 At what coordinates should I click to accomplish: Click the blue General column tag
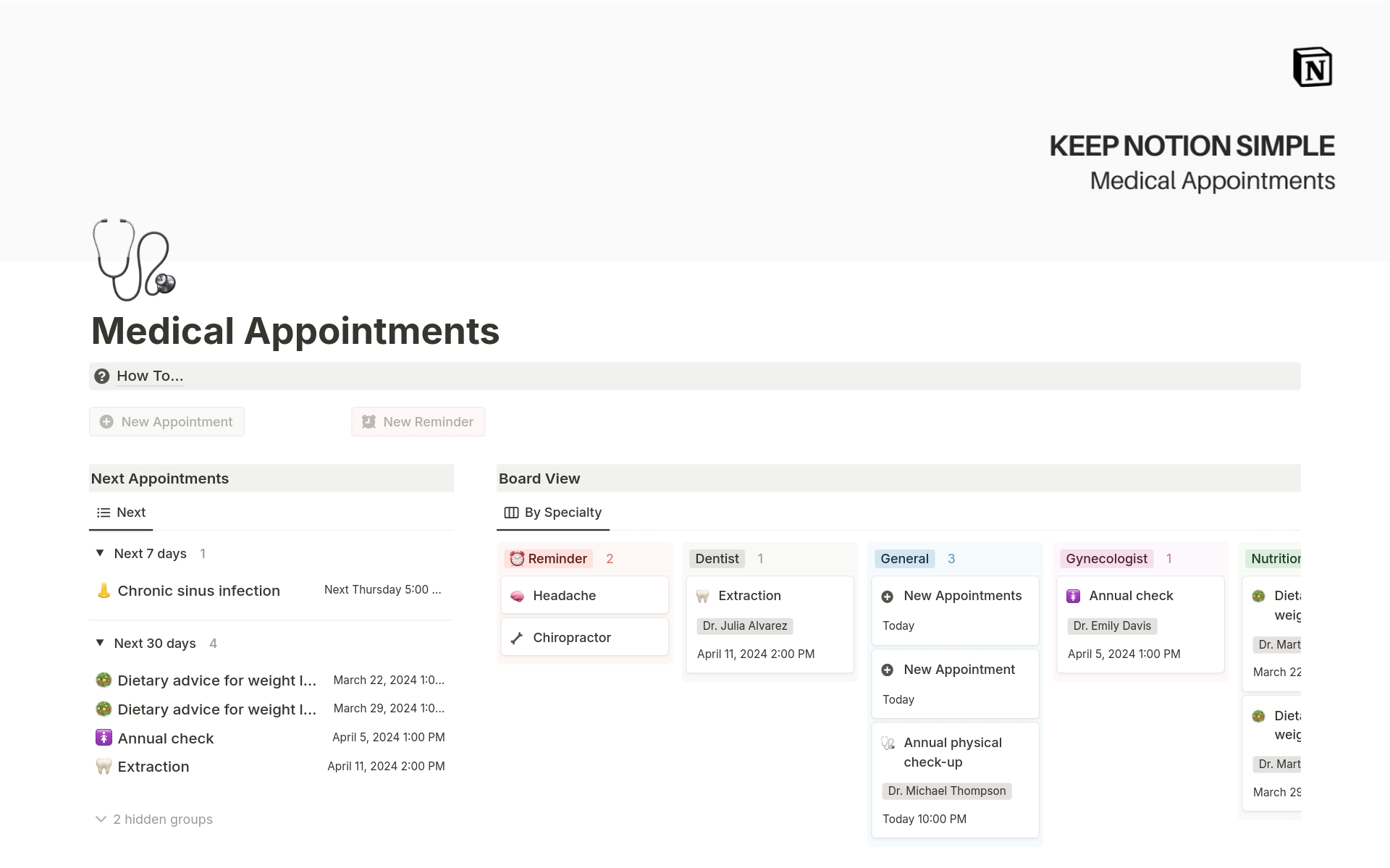904,559
